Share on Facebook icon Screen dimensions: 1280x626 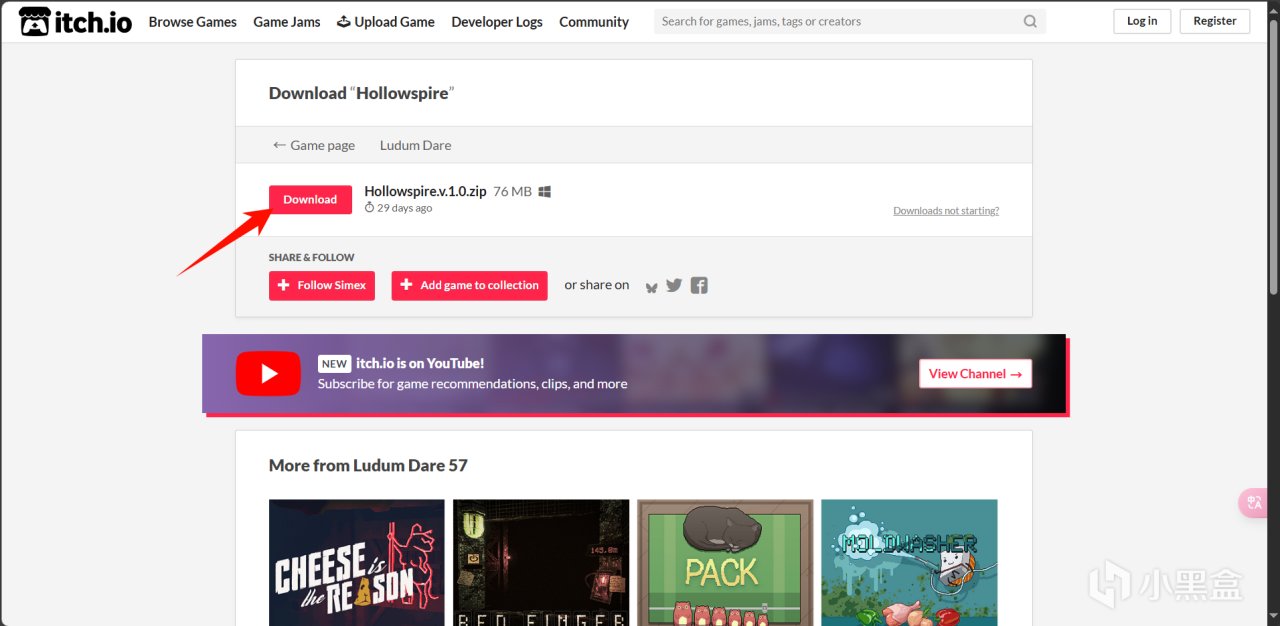point(699,285)
